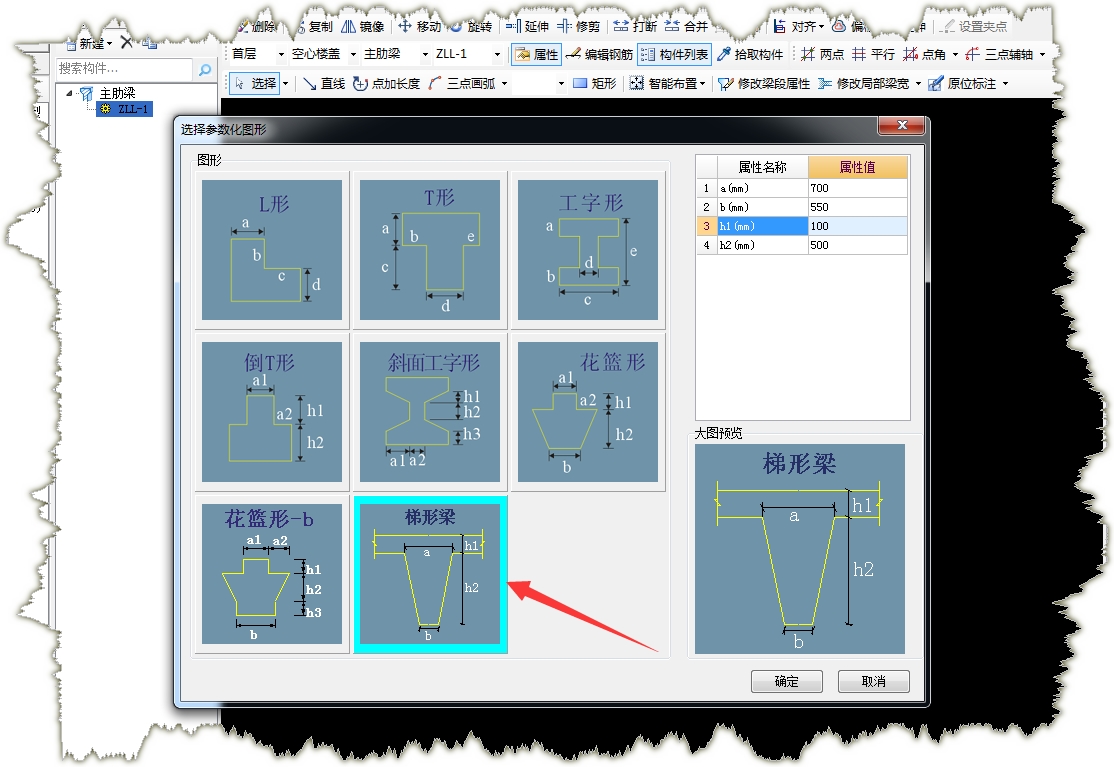
Task: Select the 镜像 (mirror) tool
Action: coord(363,26)
